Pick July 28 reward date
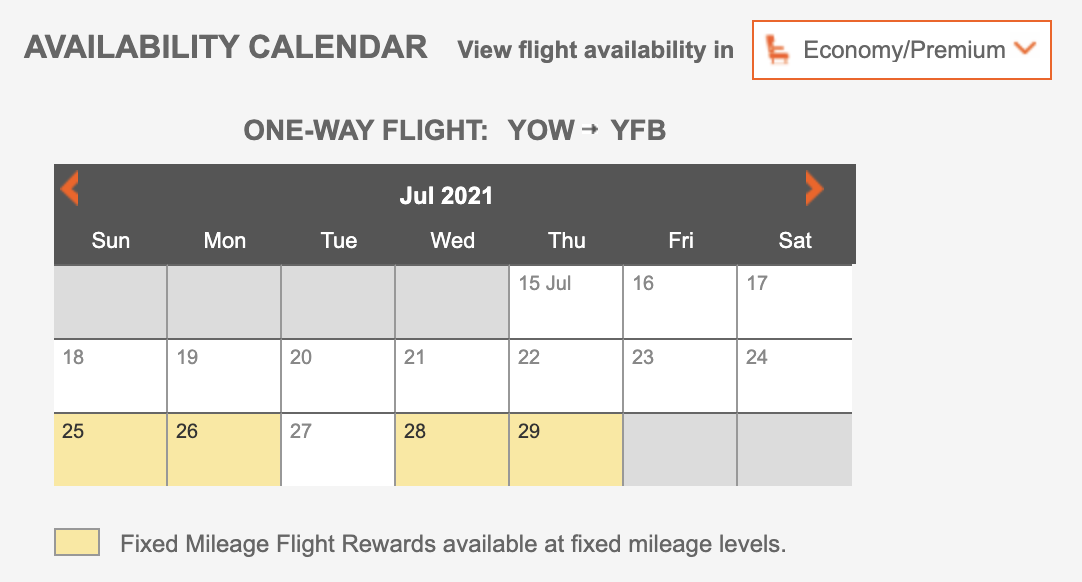The height and width of the screenshot is (582, 1082). tap(452, 449)
